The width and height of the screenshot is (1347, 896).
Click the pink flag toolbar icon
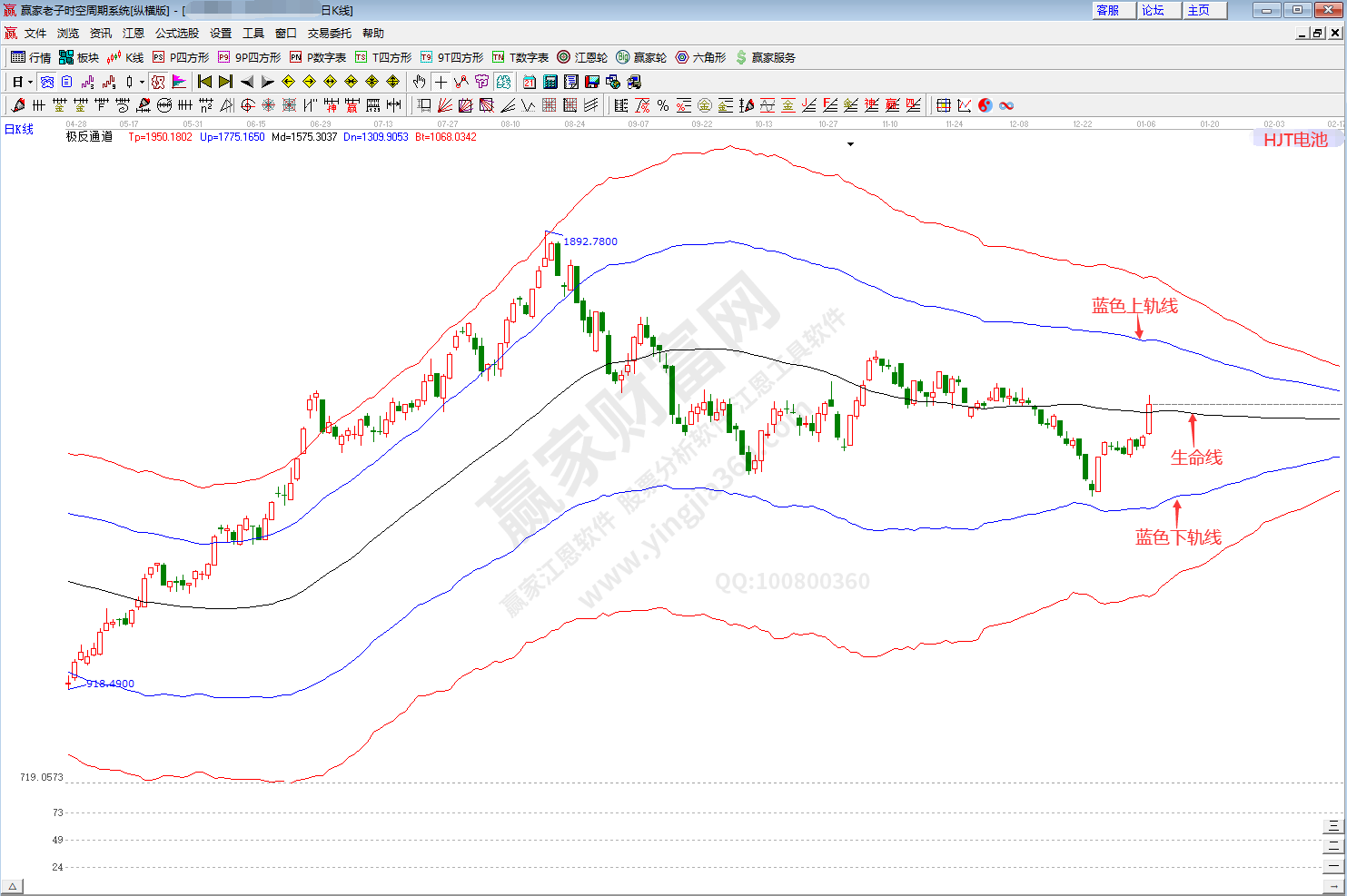[179, 82]
